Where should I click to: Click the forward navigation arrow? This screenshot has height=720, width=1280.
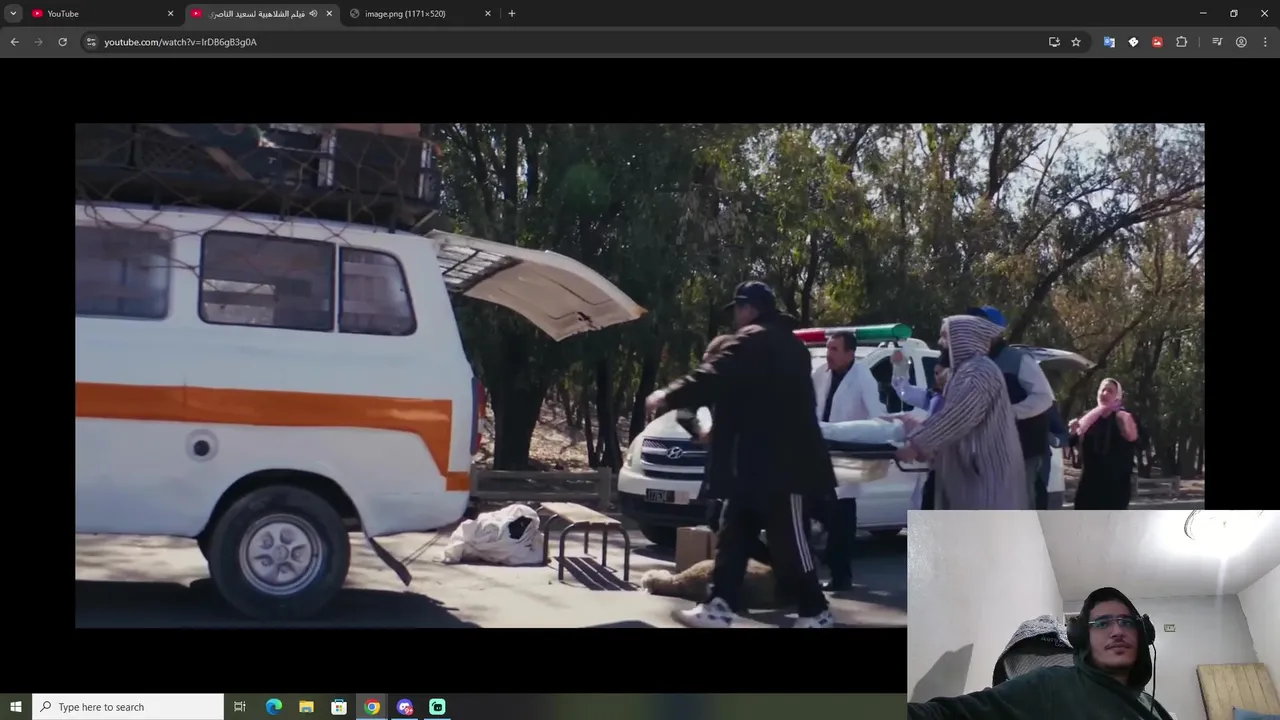pos(38,42)
